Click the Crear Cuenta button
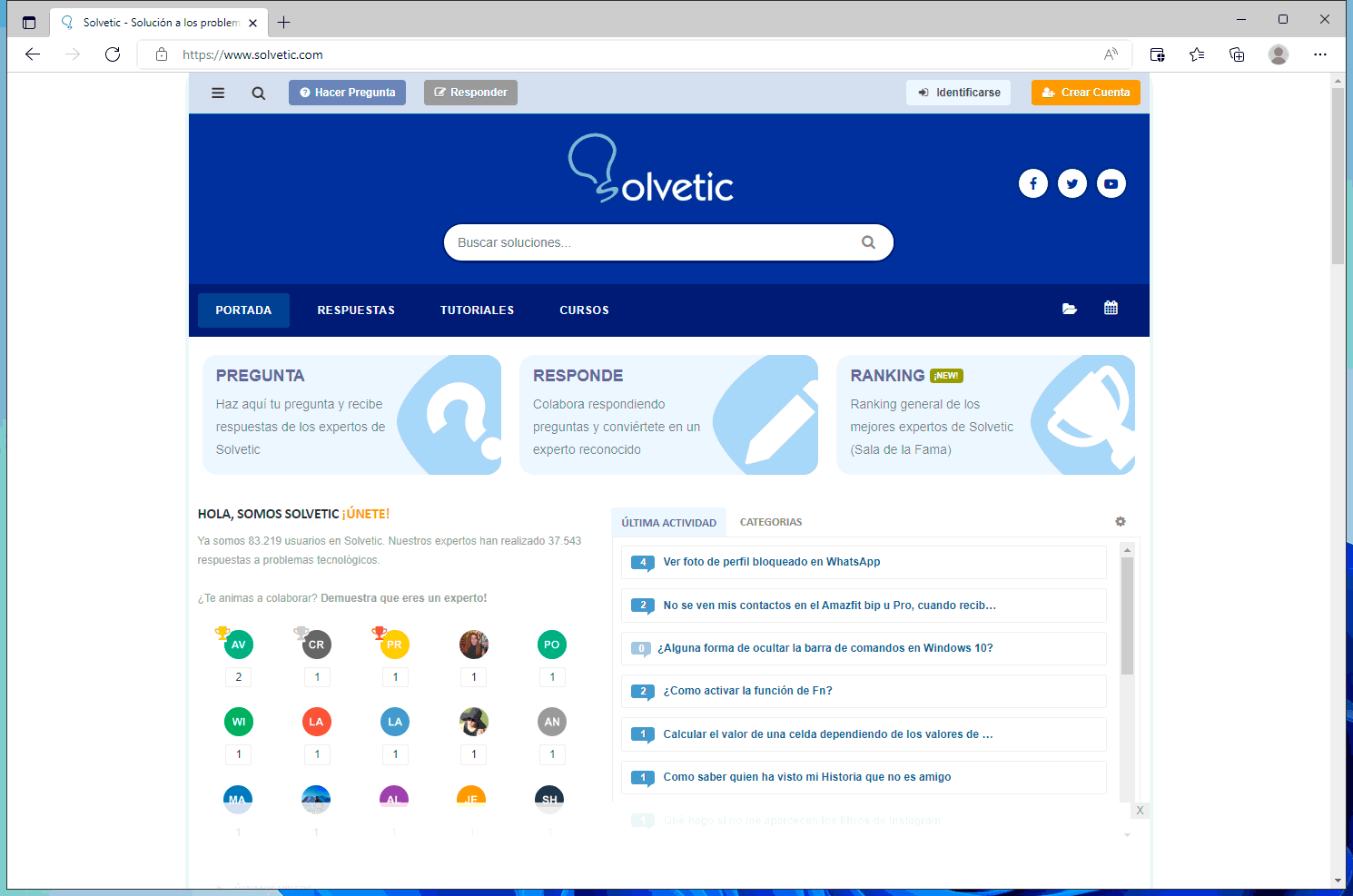This screenshot has width=1353, height=896. tap(1086, 93)
